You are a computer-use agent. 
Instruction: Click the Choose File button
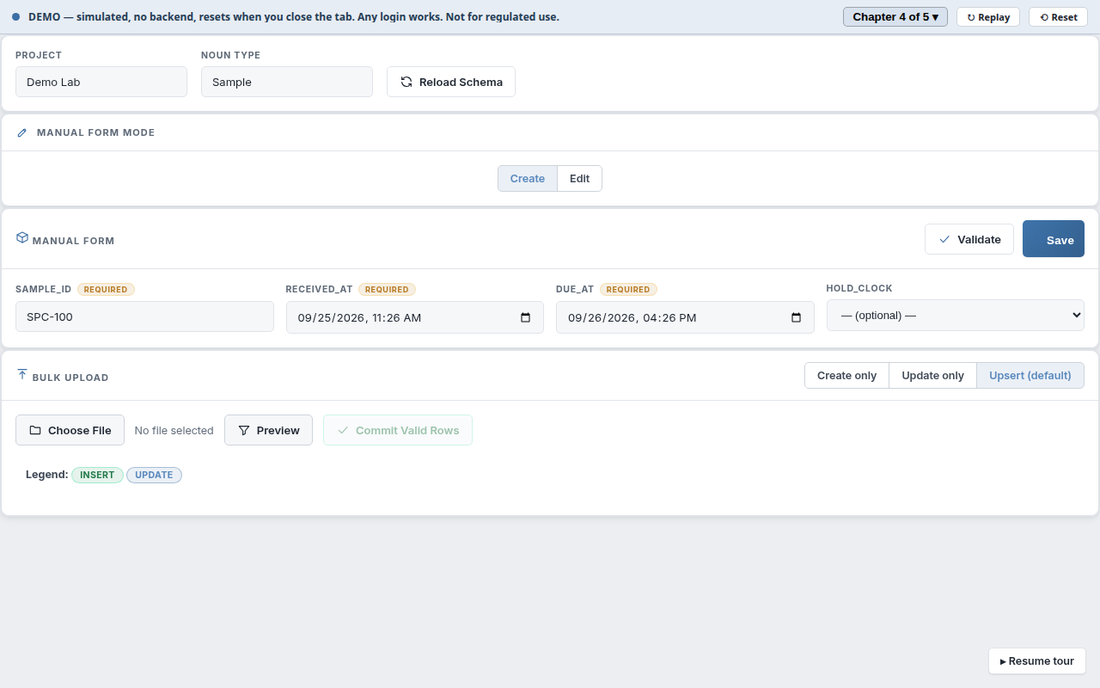[x=70, y=430]
